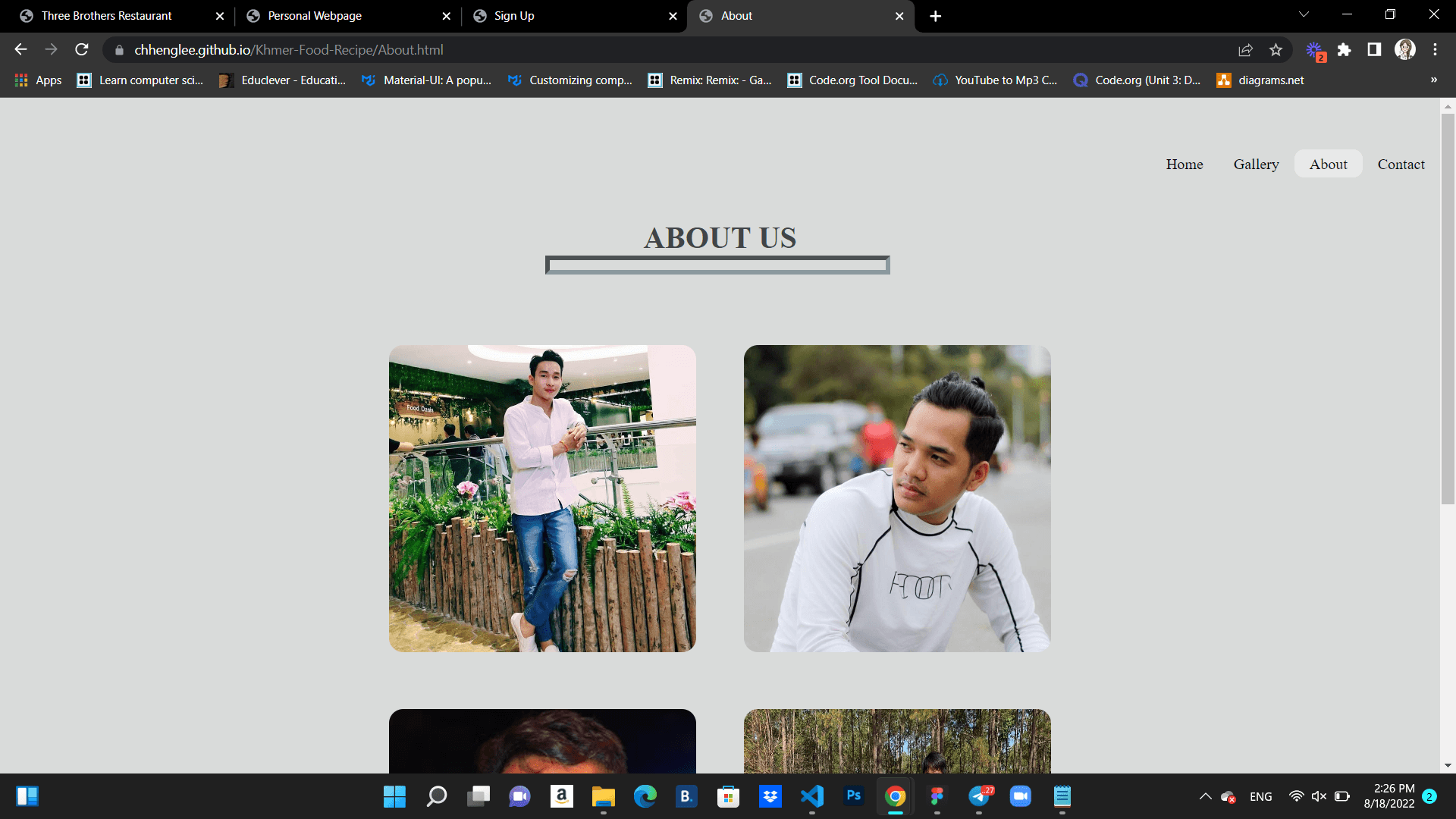Viewport: 1456px width, 819px height.
Task: Switch the ENG input language
Action: (x=1261, y=796)
